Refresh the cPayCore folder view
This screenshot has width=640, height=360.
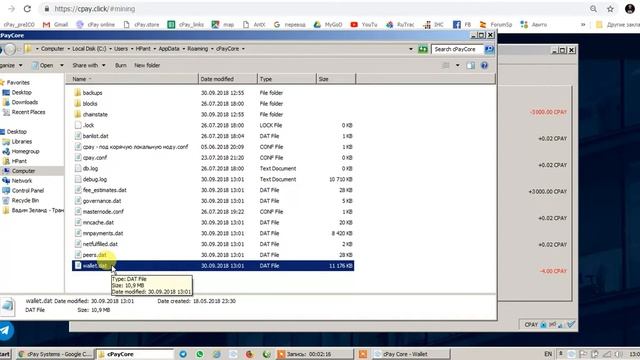tap(423, 49)
